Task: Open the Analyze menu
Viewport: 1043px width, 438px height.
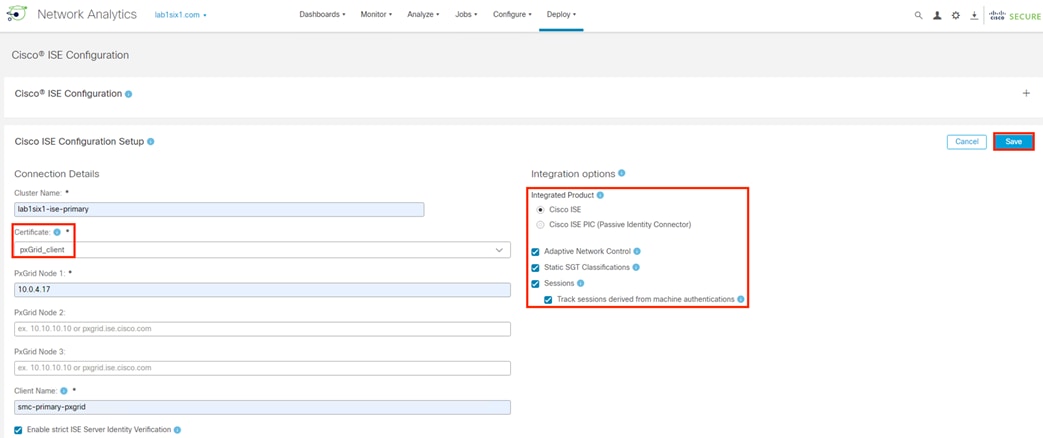Action: pos(423,14)
